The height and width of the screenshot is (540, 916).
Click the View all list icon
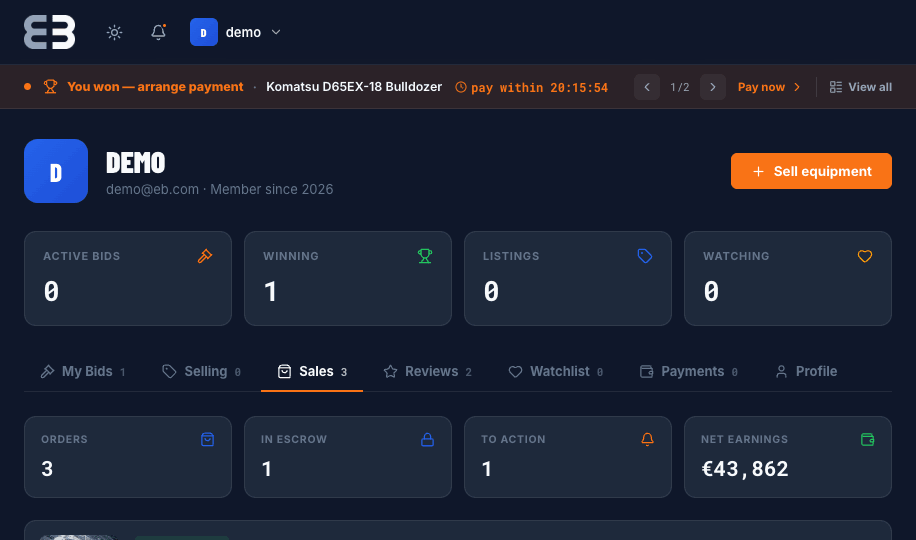click(836, 87)
